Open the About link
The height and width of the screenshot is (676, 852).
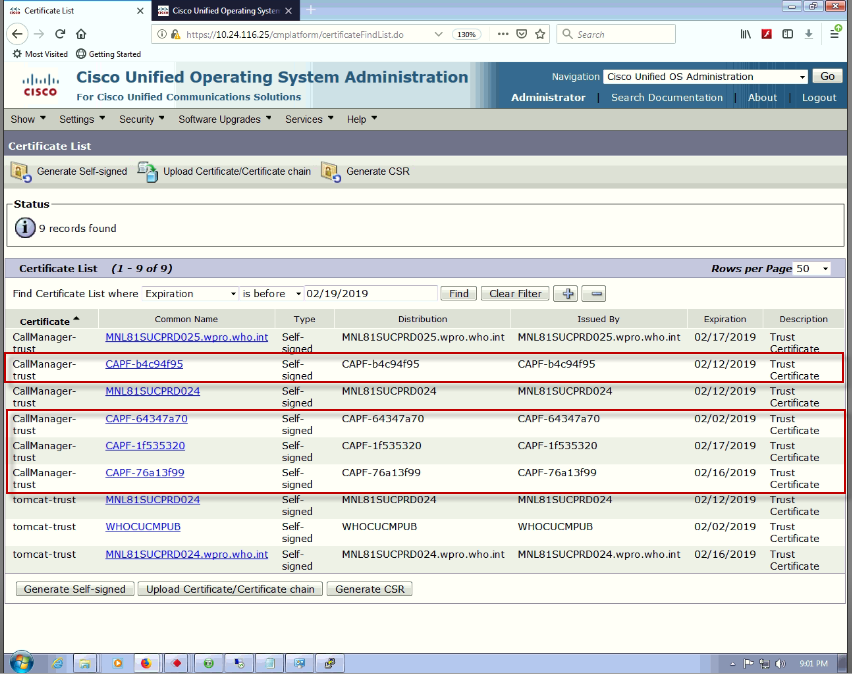pos(762,98)
